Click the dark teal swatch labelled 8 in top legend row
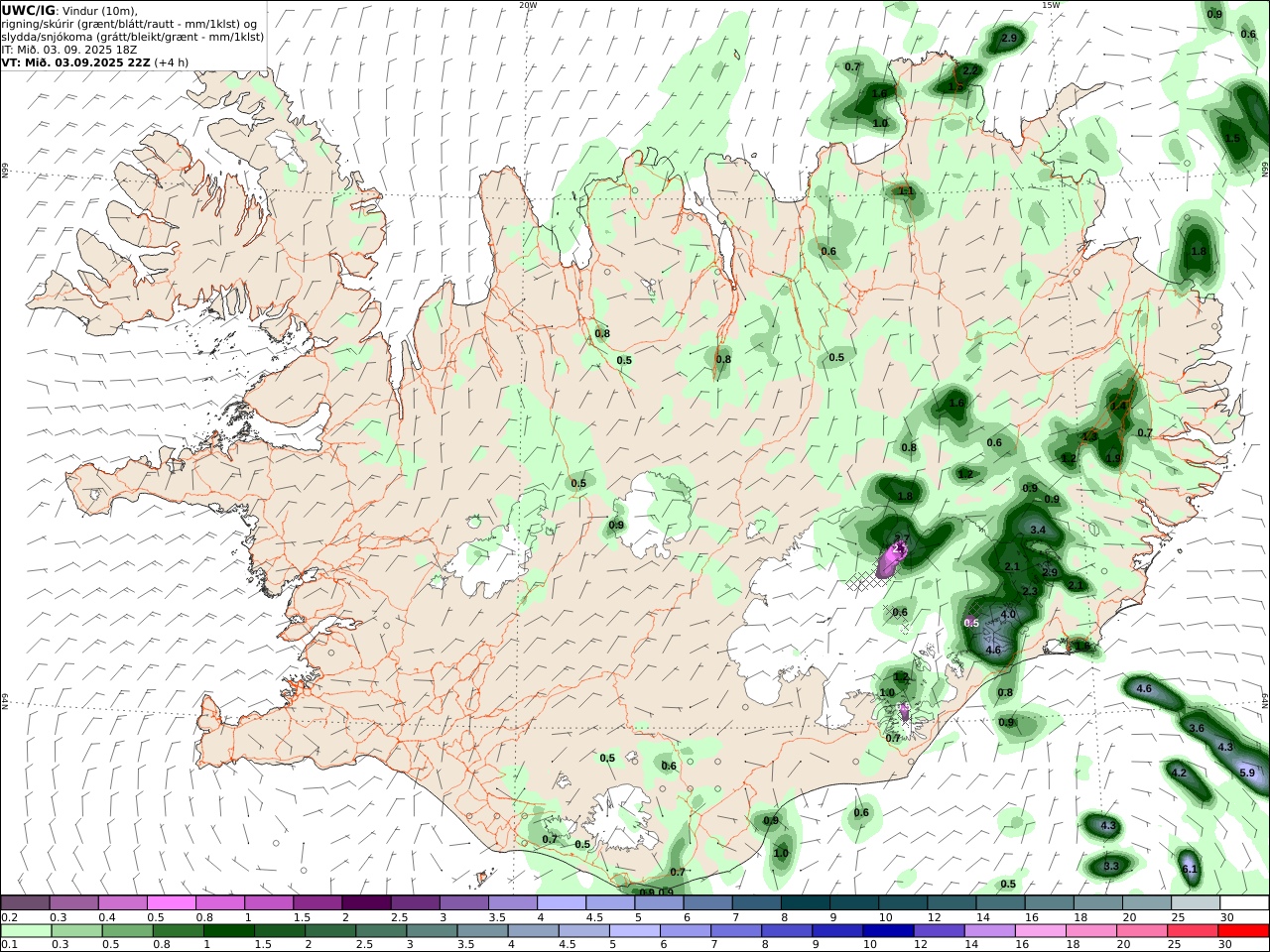This screenshot has height=952, width=1270. tap(806, 903)
